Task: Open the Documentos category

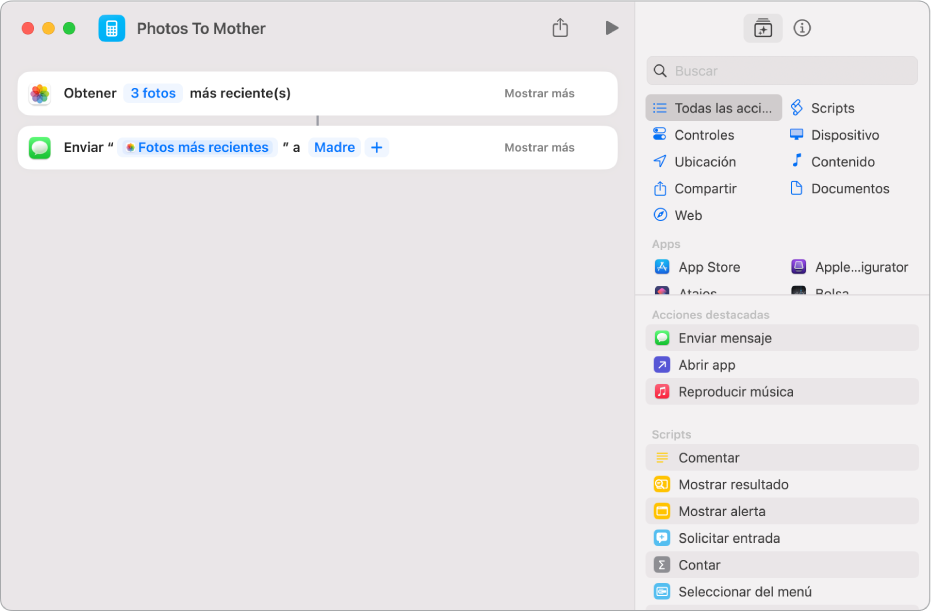Action: [840, 189]
